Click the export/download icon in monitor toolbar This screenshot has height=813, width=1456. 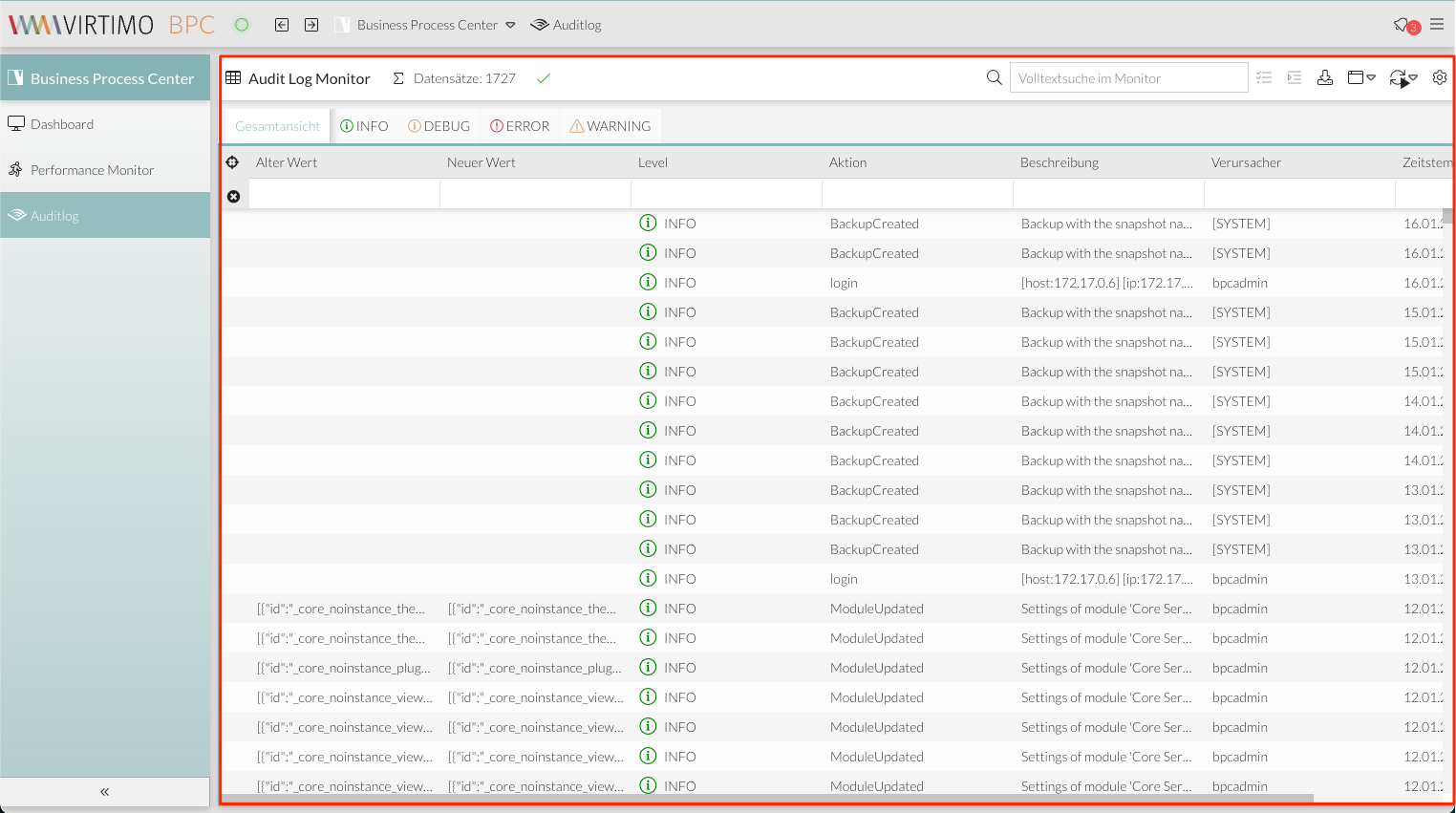pos(1325,78)
